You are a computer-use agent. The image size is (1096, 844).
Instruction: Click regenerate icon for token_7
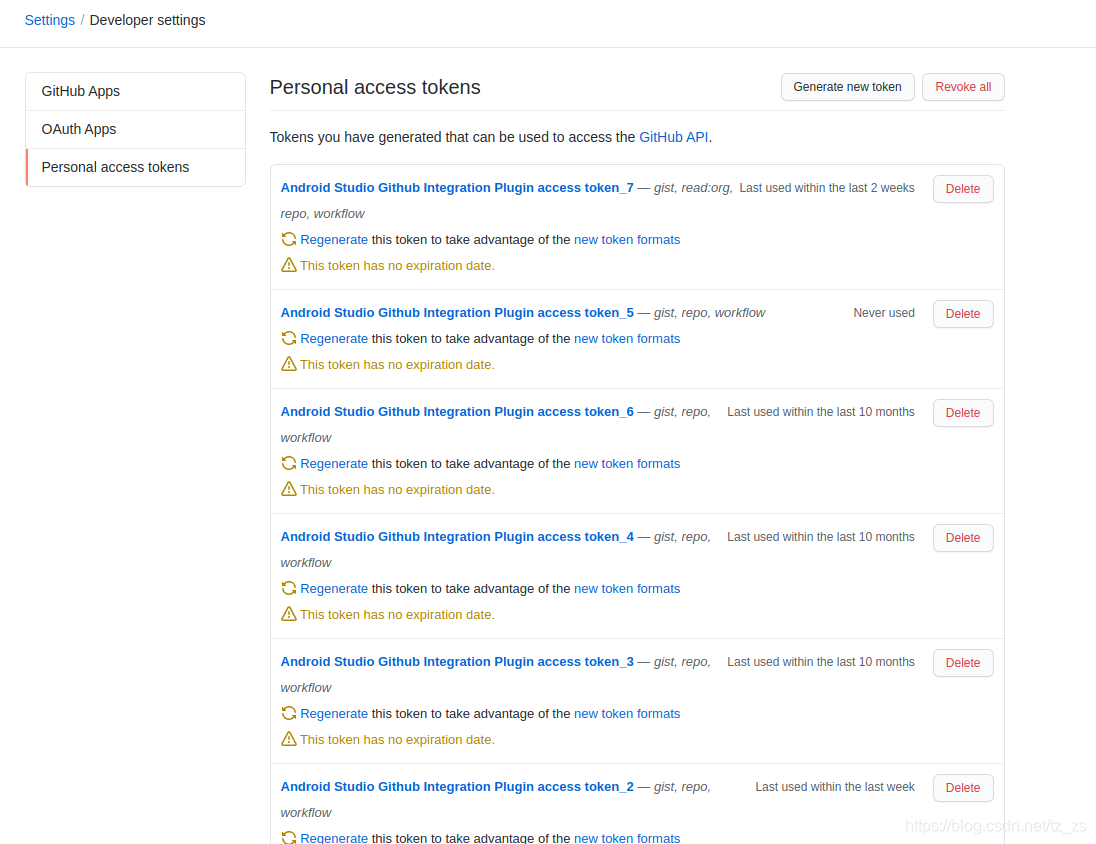pyautogui.click(x=289, y=239)
